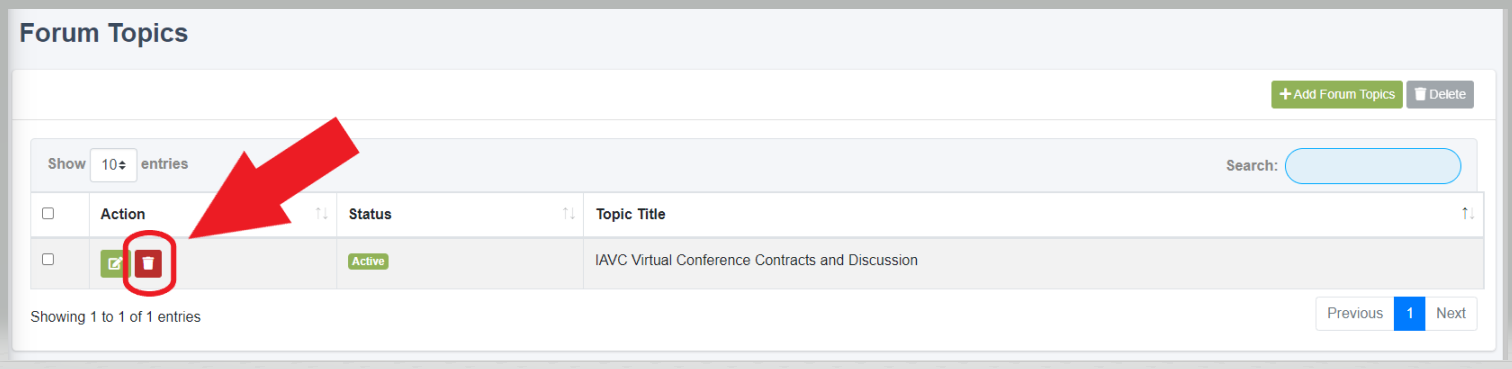Sort by Action column arrows
Viewport: 1512px width, 369px height.
[321, 214]
